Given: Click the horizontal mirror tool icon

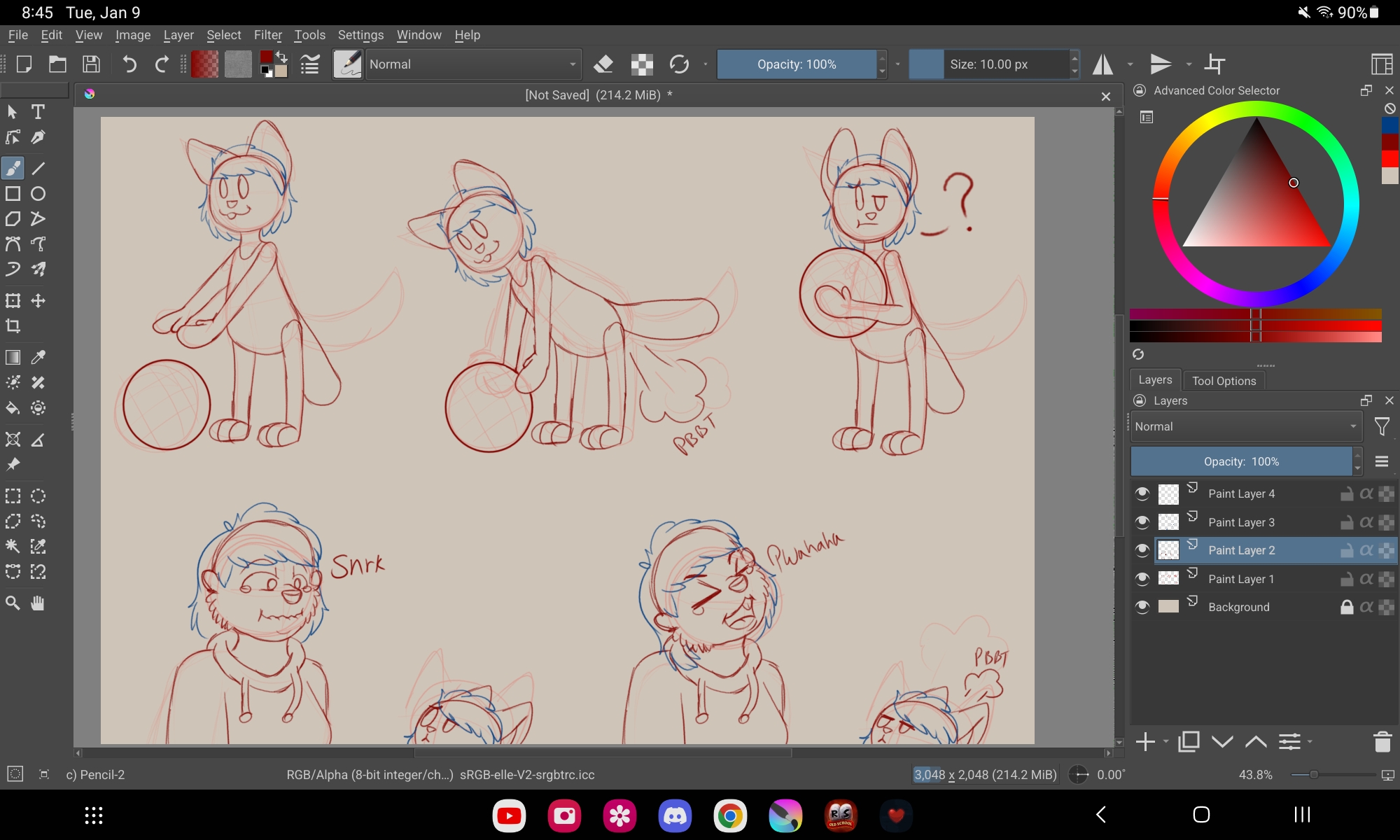Looking at the screenshot, I should click(1103, 64).
